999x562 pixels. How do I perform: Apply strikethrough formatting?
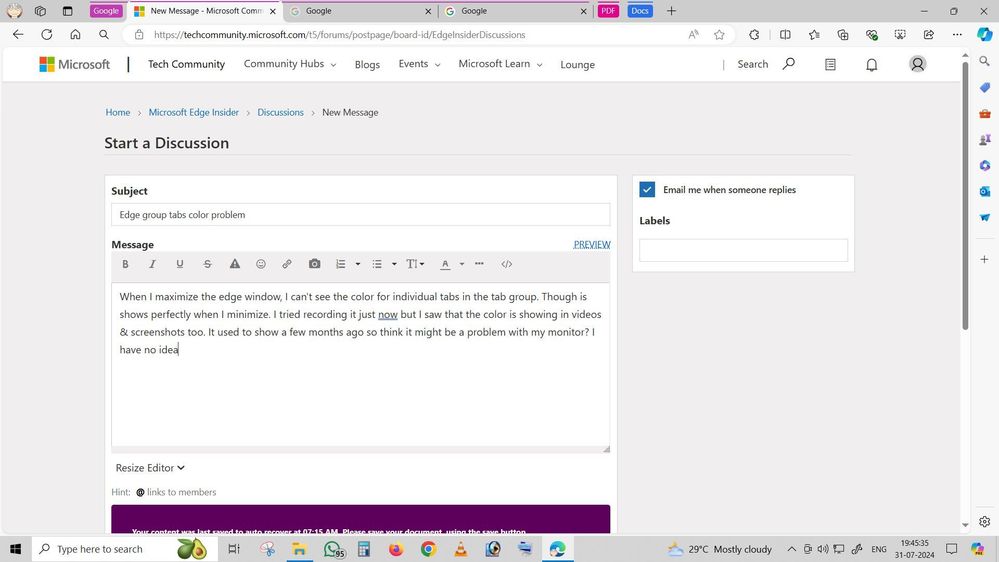pyautogui.click(x=207, y=264)
